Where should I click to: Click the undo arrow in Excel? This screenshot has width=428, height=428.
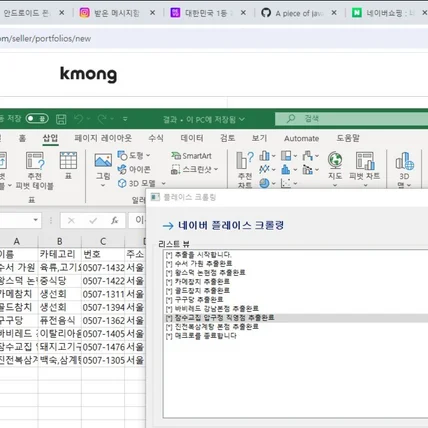click(x=78, y=119)
